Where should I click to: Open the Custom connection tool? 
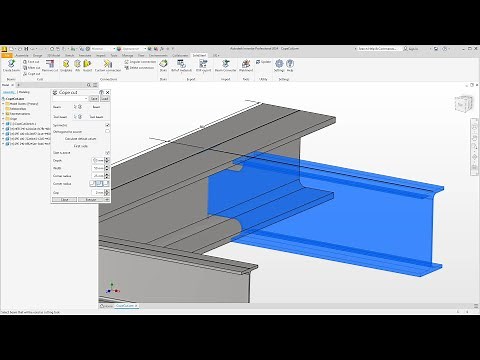(x=108, y=66)
